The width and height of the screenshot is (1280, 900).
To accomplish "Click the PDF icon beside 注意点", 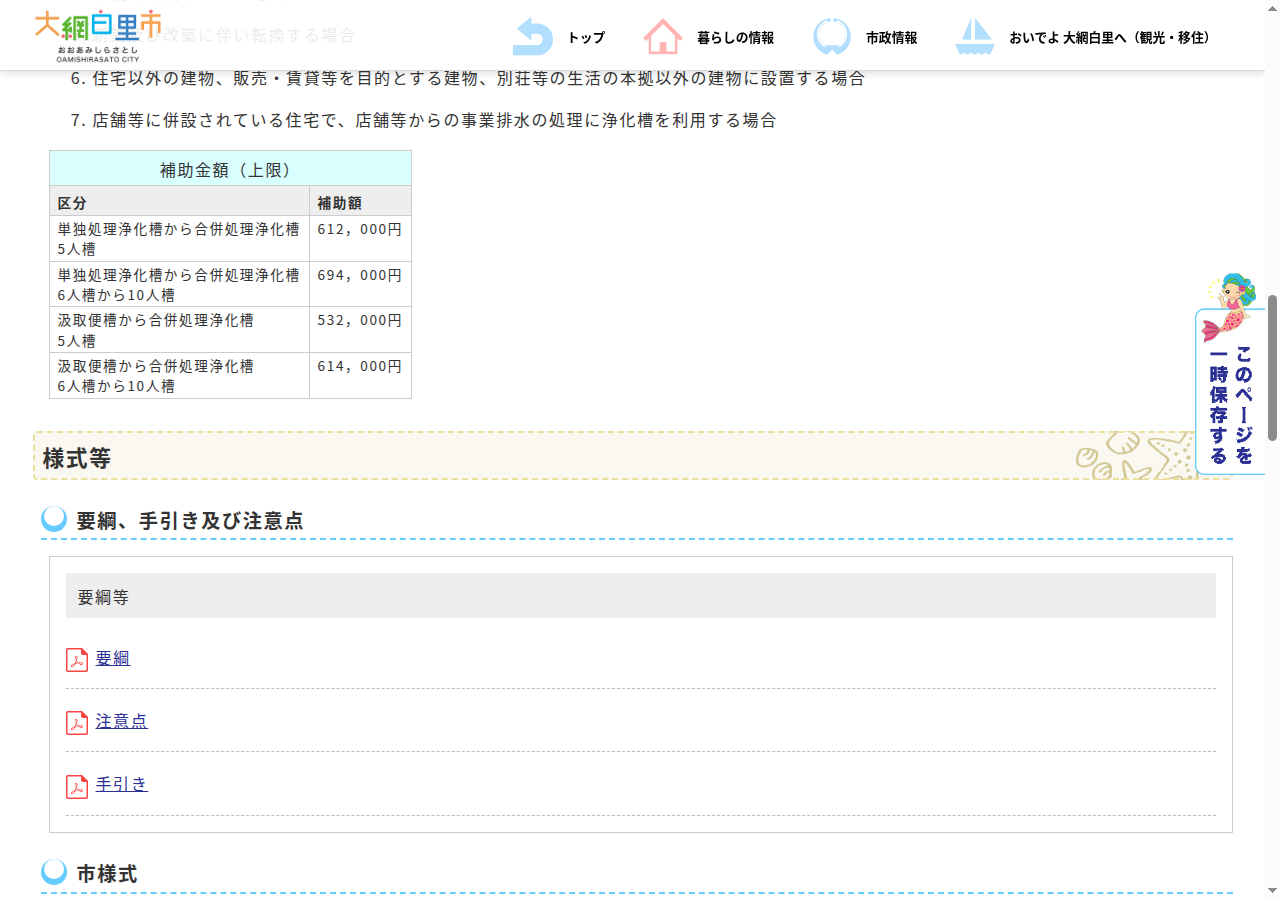I will (77, 723).
